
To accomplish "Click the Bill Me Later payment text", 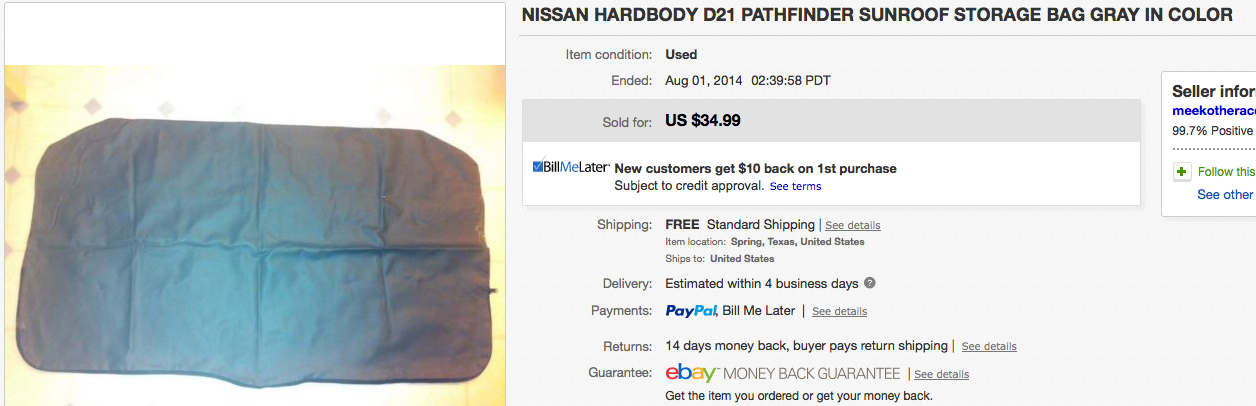I will (x=760, y=311).
